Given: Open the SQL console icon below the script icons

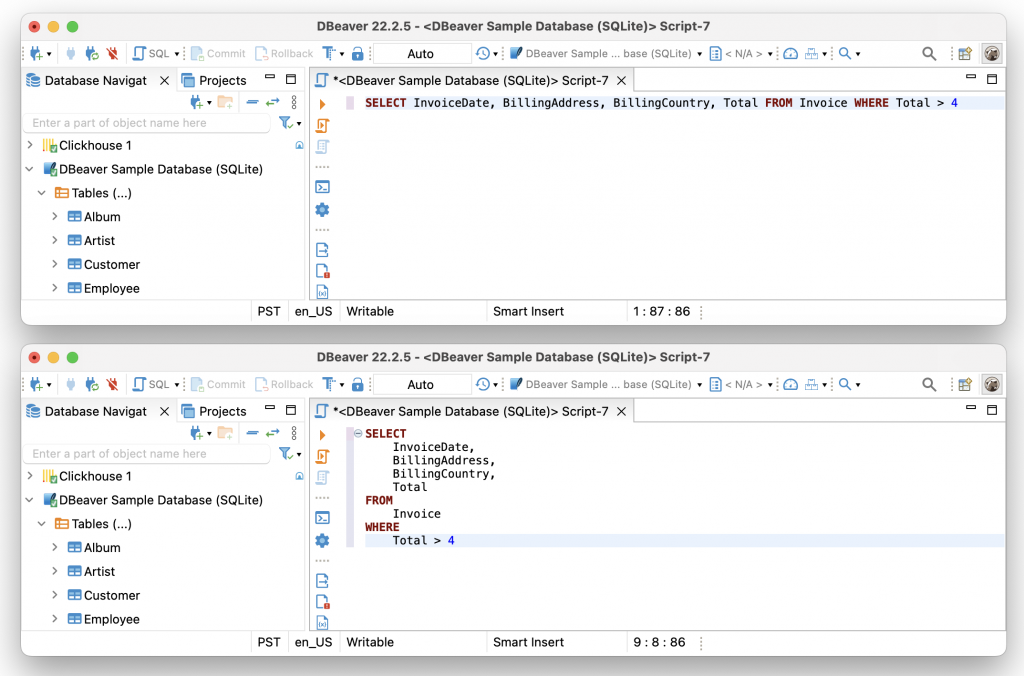Looking at the screenshot, I should pyautogui.click(x=322, y=186).
